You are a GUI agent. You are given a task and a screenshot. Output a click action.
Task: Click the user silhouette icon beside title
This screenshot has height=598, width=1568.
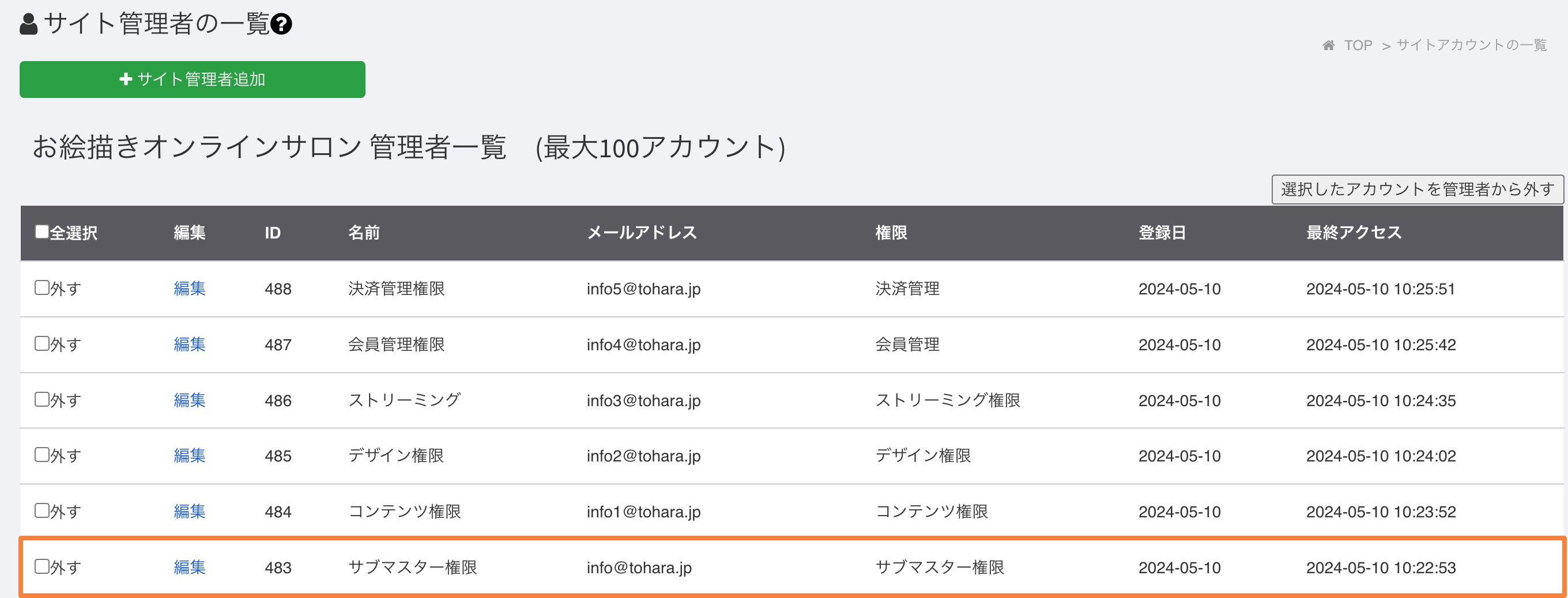tap(29, 24)
